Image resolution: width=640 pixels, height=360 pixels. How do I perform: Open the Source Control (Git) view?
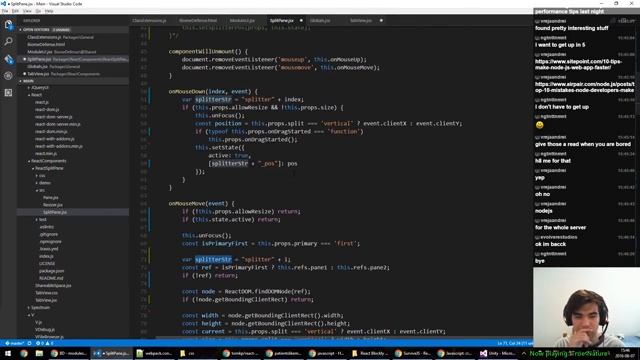[8, 59]
